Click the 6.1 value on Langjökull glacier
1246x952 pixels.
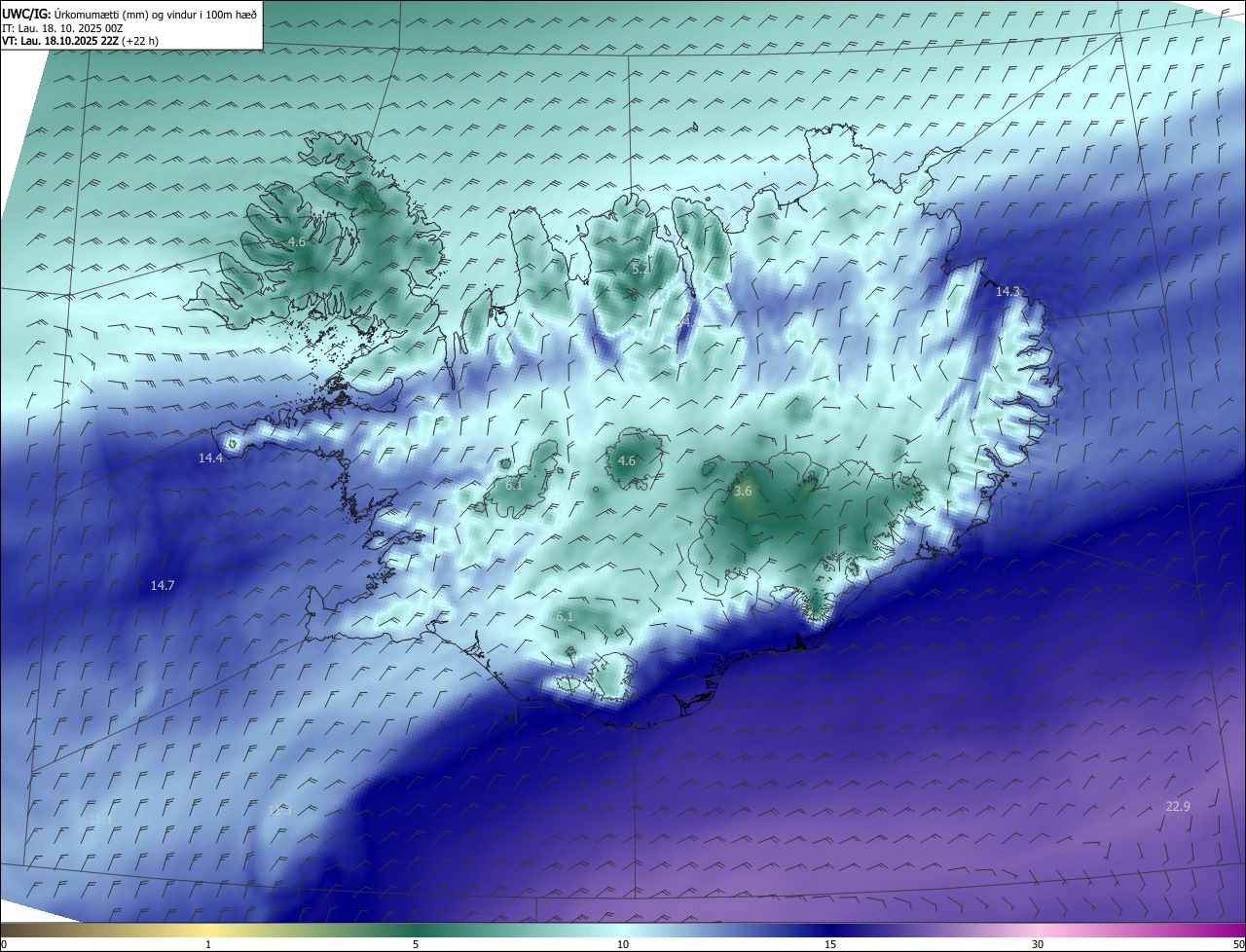514,485
